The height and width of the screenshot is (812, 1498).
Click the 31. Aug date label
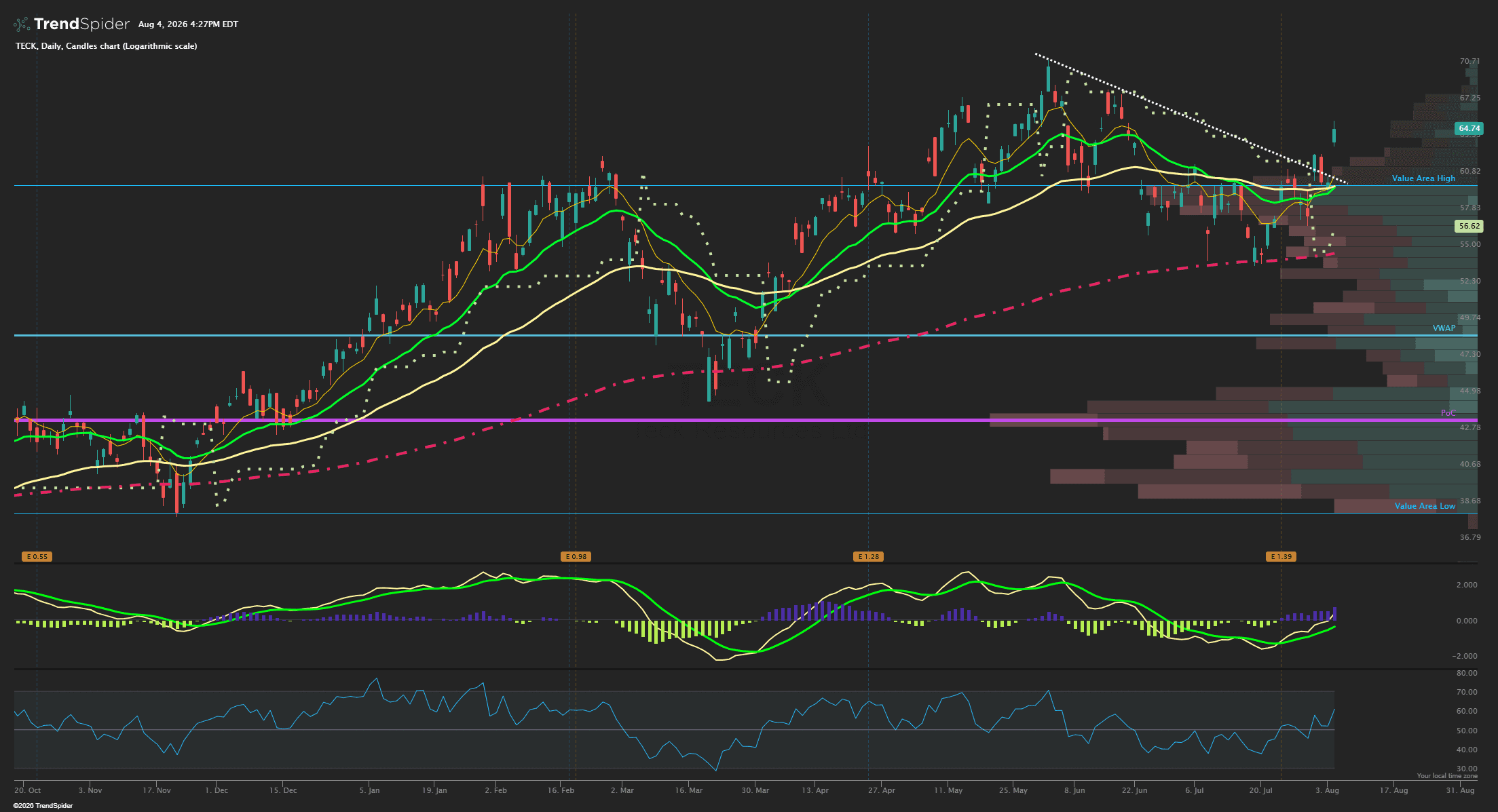[x=1460, y=790]
